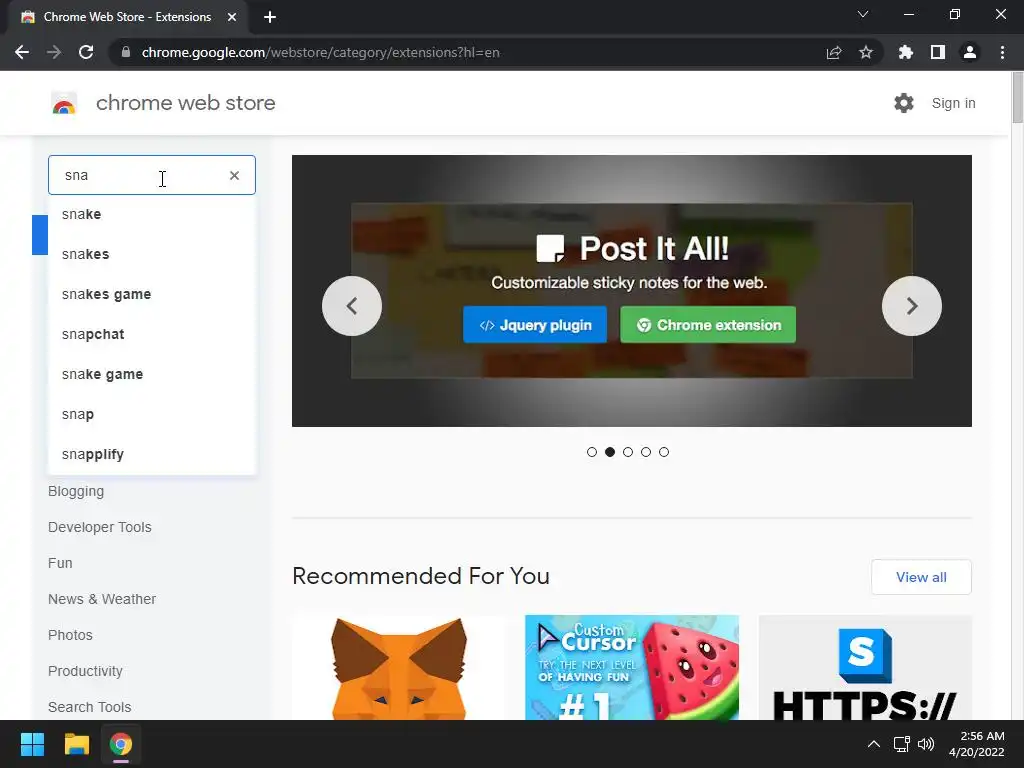The width and height of the screenshot is (1024, 768).
Task: Open network status tray icon
Action: click(902, 744)
